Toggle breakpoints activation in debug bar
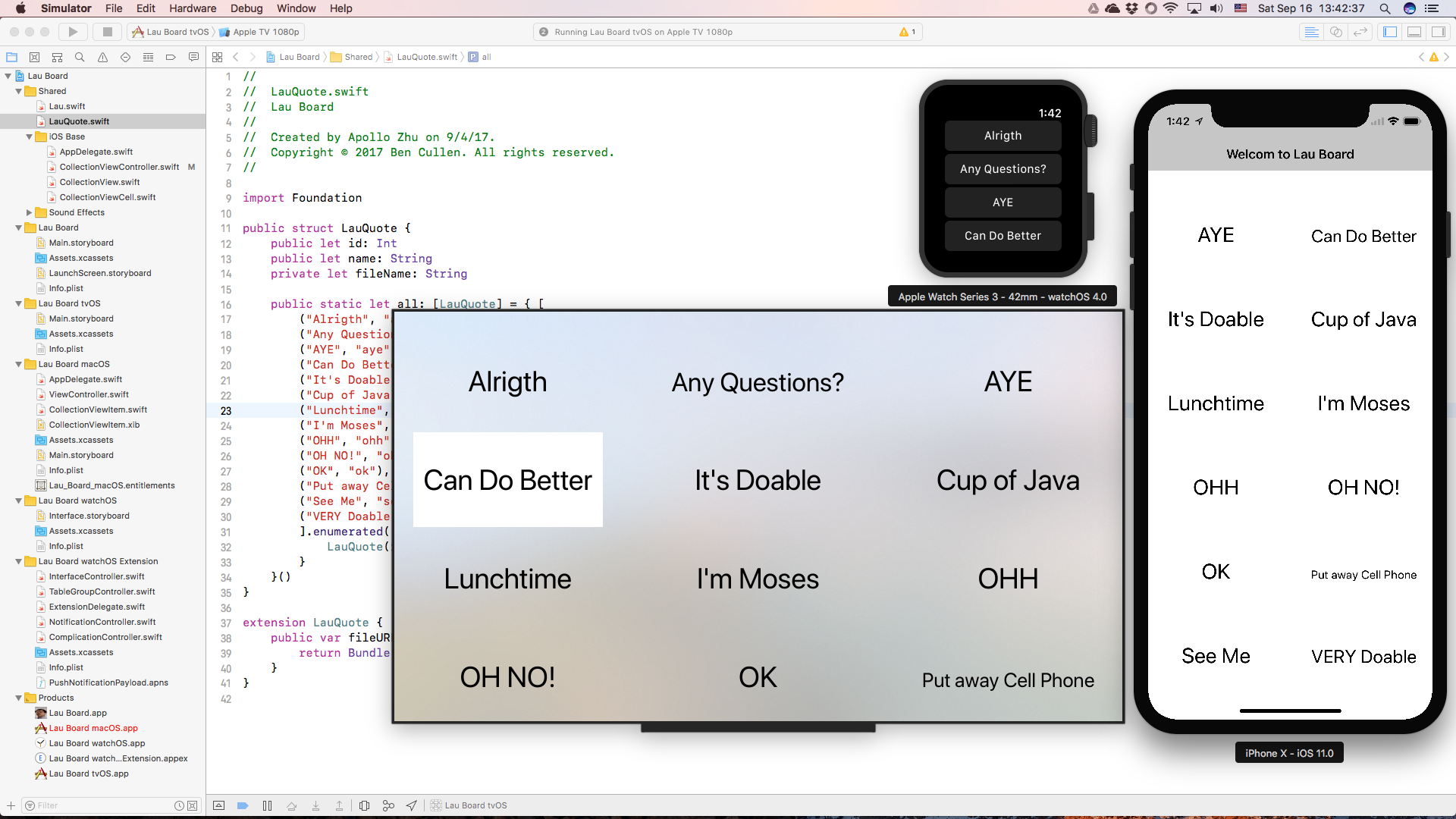This screenshot has height=819, width=1456. pos(243,805)
